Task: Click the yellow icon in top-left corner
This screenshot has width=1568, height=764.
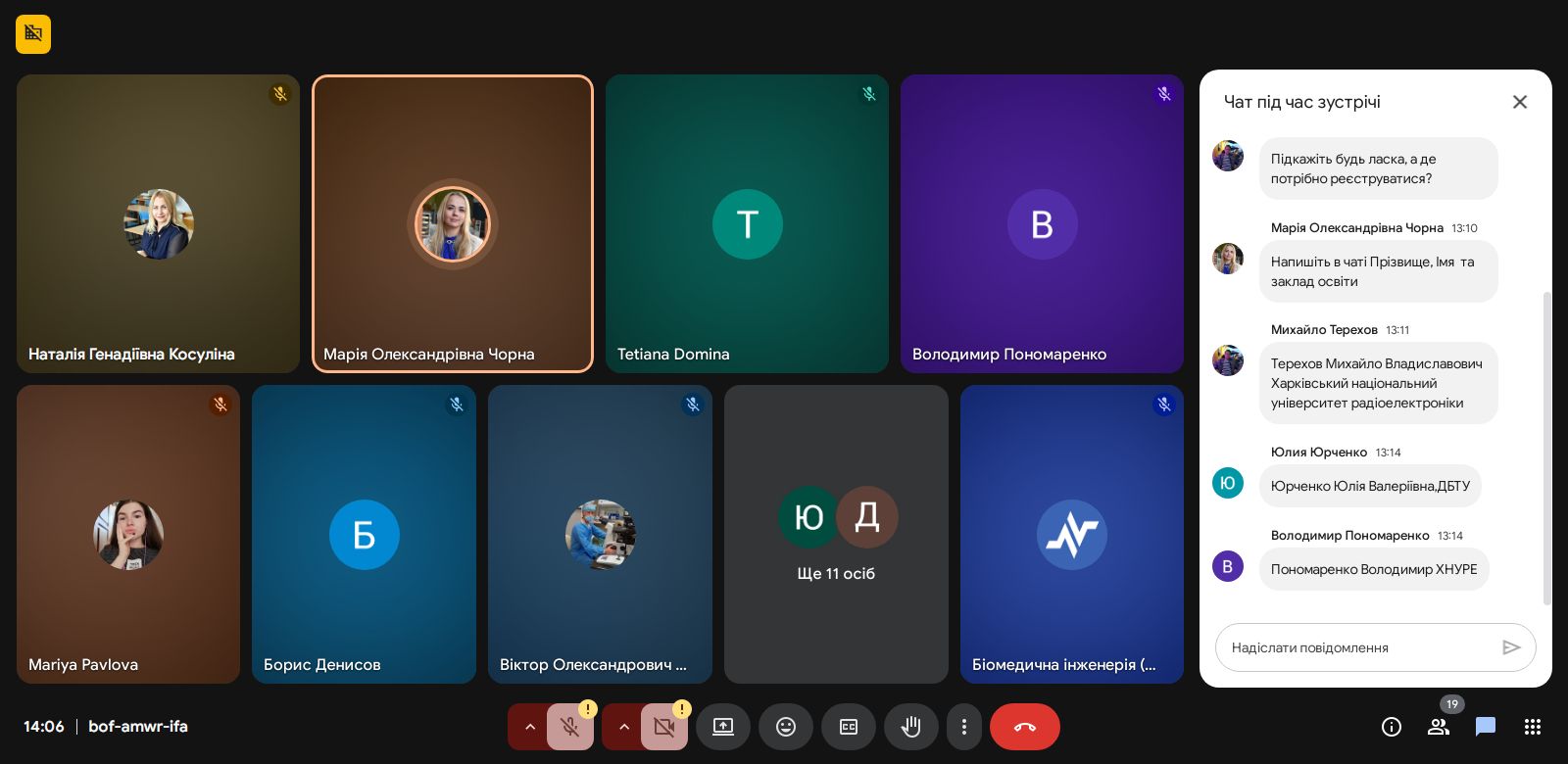Action: 33,34
